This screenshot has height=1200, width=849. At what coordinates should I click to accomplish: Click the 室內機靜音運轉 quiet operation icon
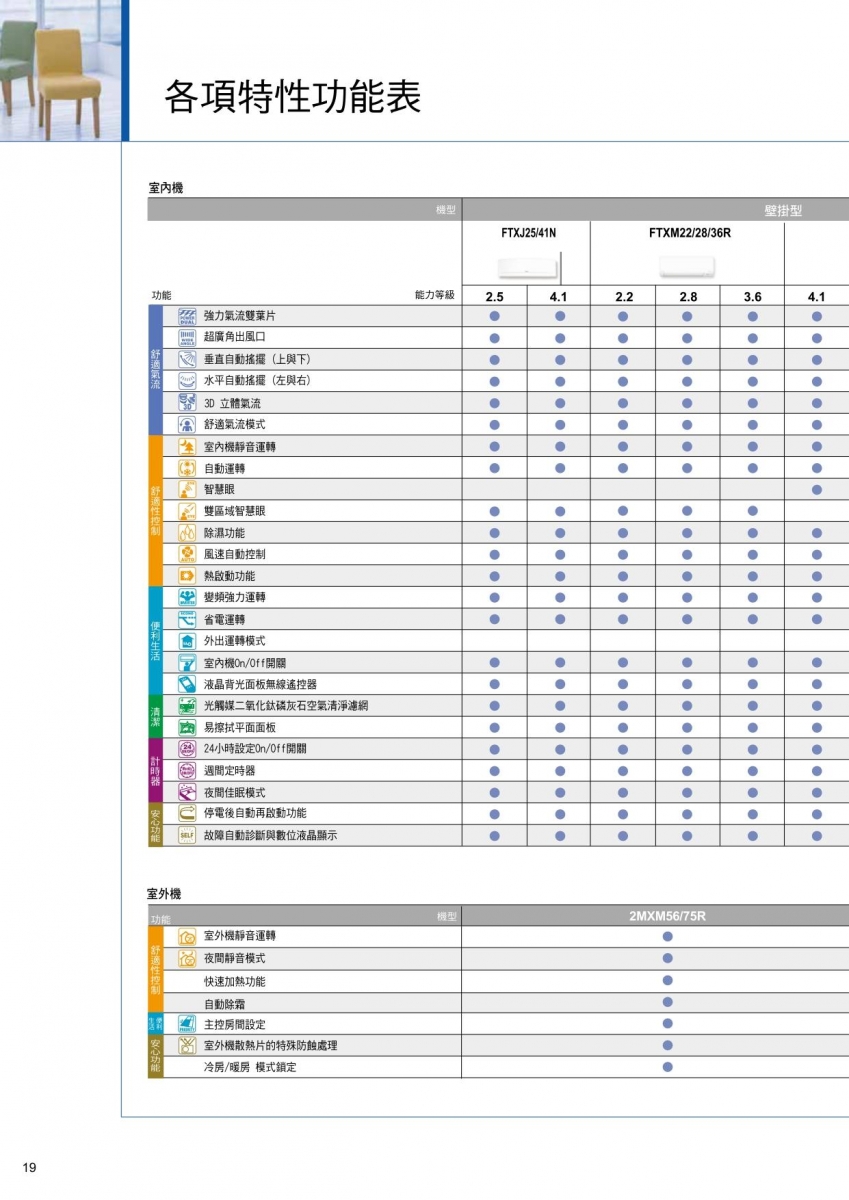[x=187, y=446]
